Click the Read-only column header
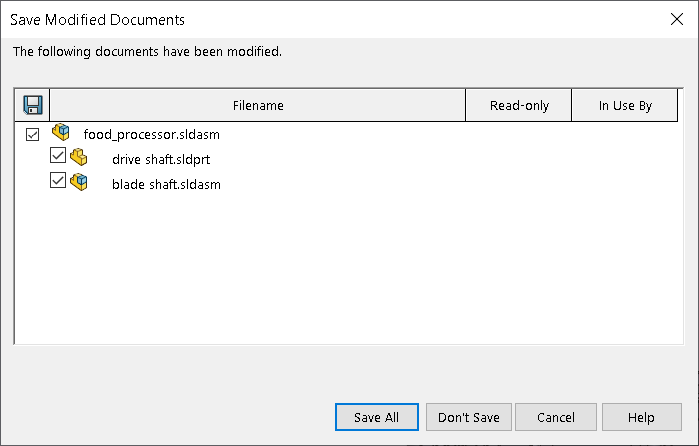 (x=519, y=105)
